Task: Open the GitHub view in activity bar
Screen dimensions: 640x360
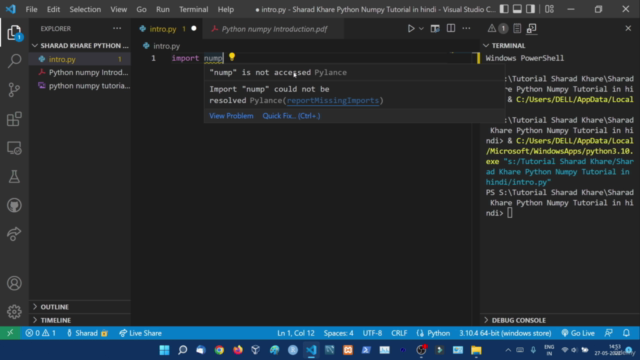Action: coord(14,205)
